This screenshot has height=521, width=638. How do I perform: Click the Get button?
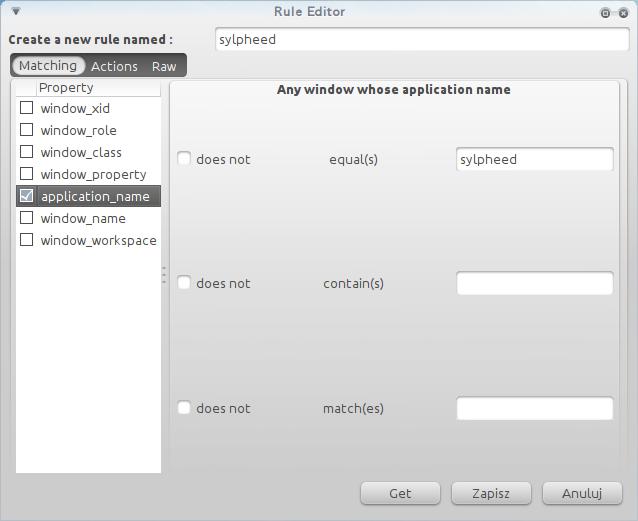(x=400, y=493)
